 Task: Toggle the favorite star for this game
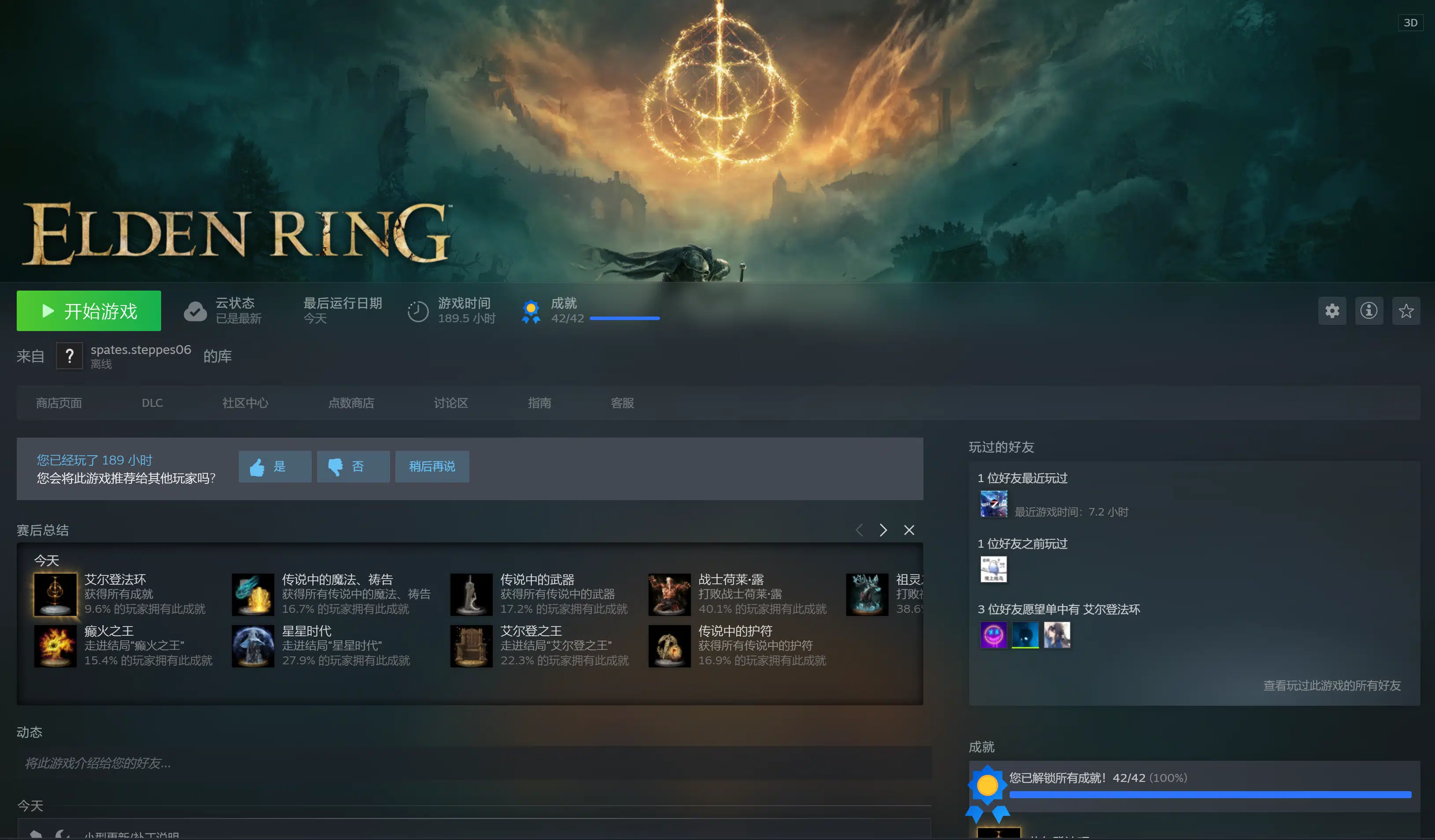click(x=1406, y=311)
